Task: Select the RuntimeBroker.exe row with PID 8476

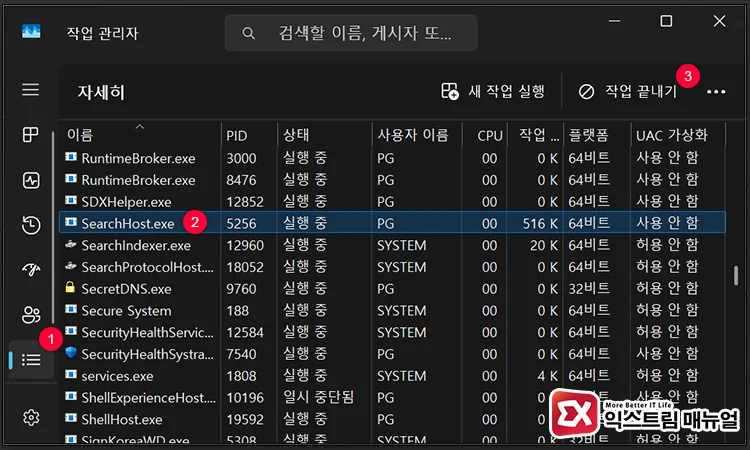Action: [x=392, y=180]
